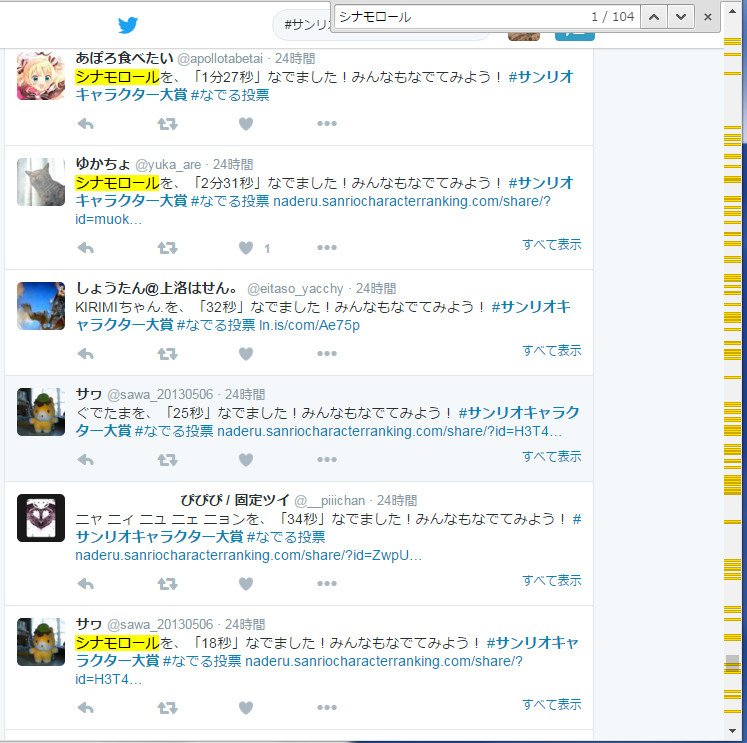The image size is (747, 743).
Task: Open @yuka_are handle
Action: 168,165
